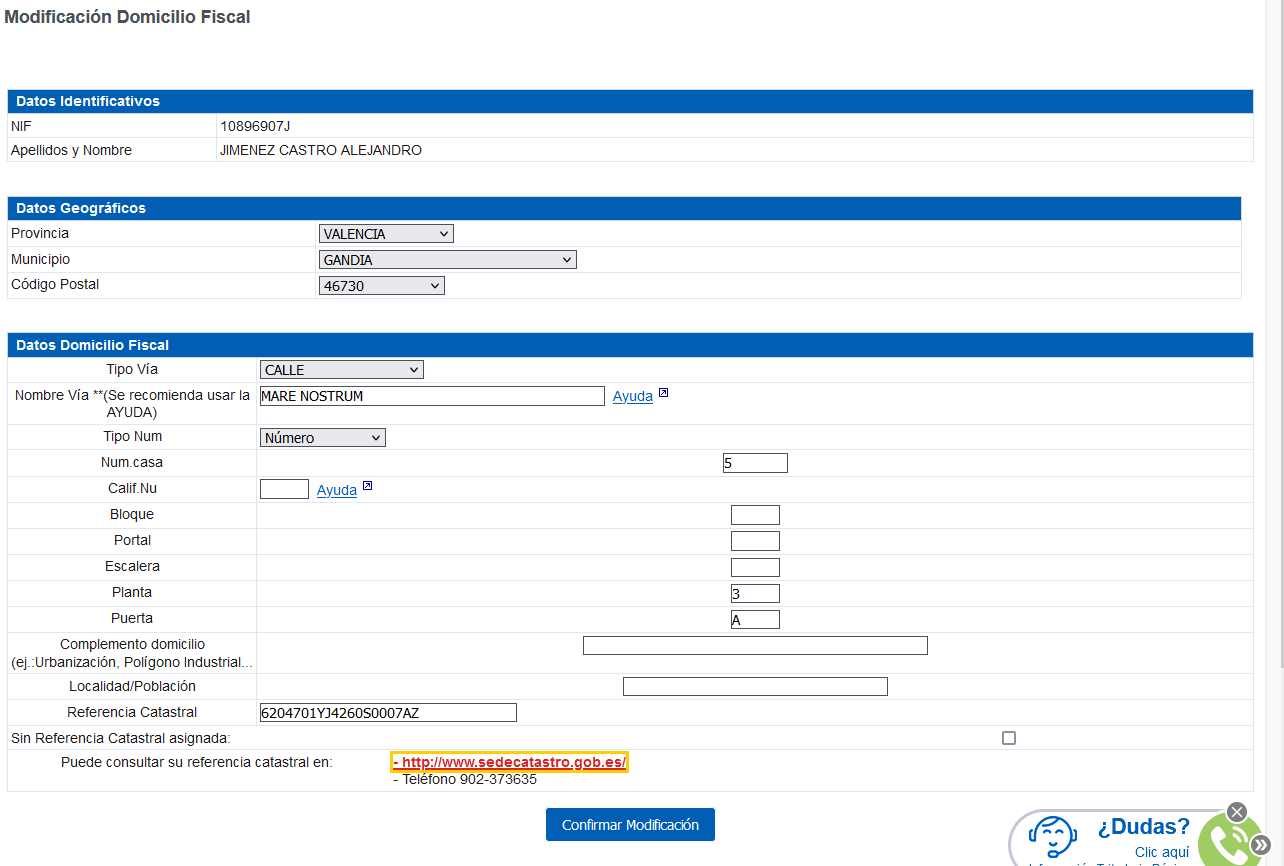Focus the Bloque input field
This screenshot has width=1284, height=866.
pos(755,515)
